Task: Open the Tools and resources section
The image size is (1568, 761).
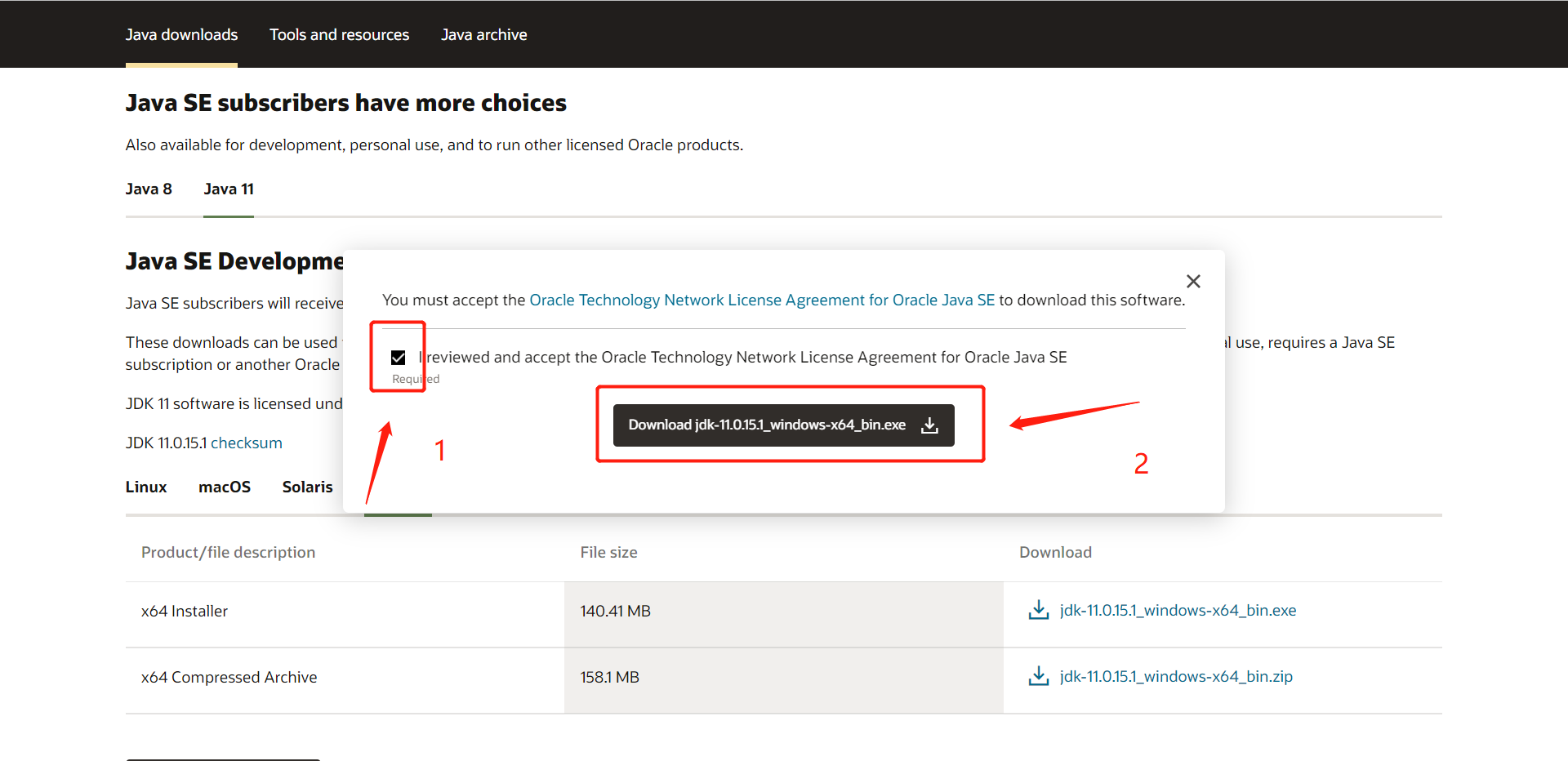Action: [339, 34]
